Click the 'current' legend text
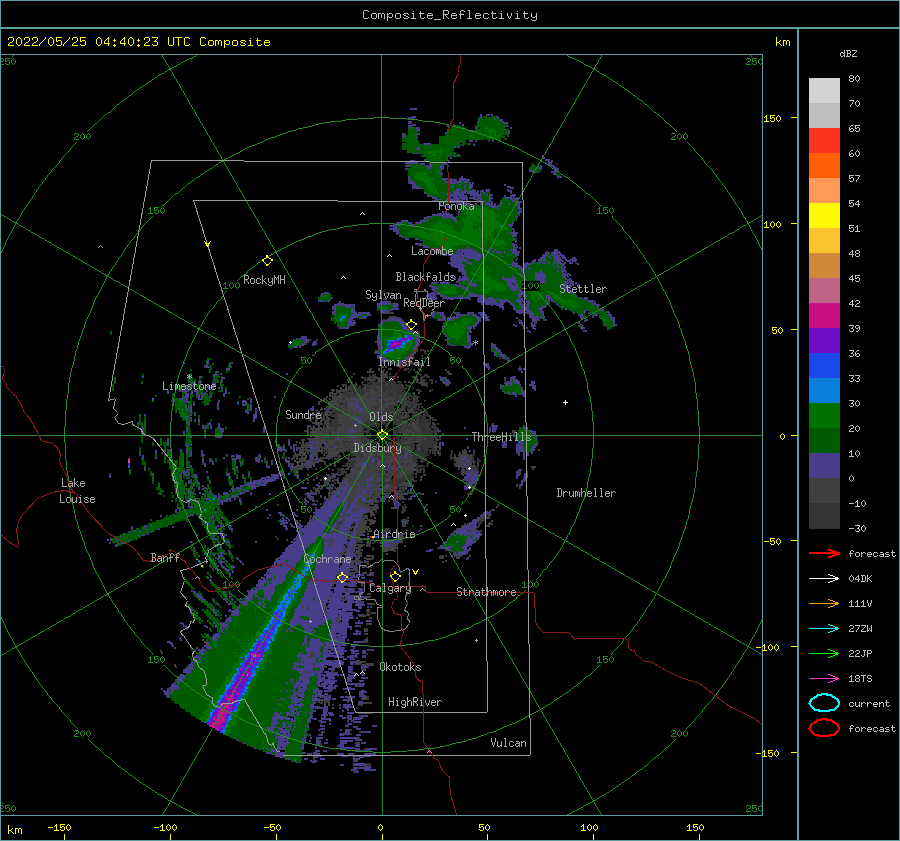 click(869, 703)
